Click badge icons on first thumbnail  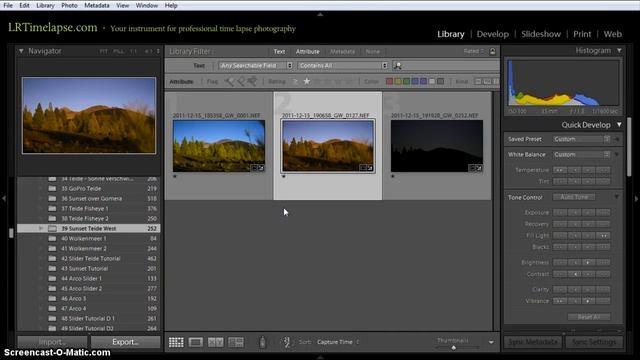[x=257, y=168]
